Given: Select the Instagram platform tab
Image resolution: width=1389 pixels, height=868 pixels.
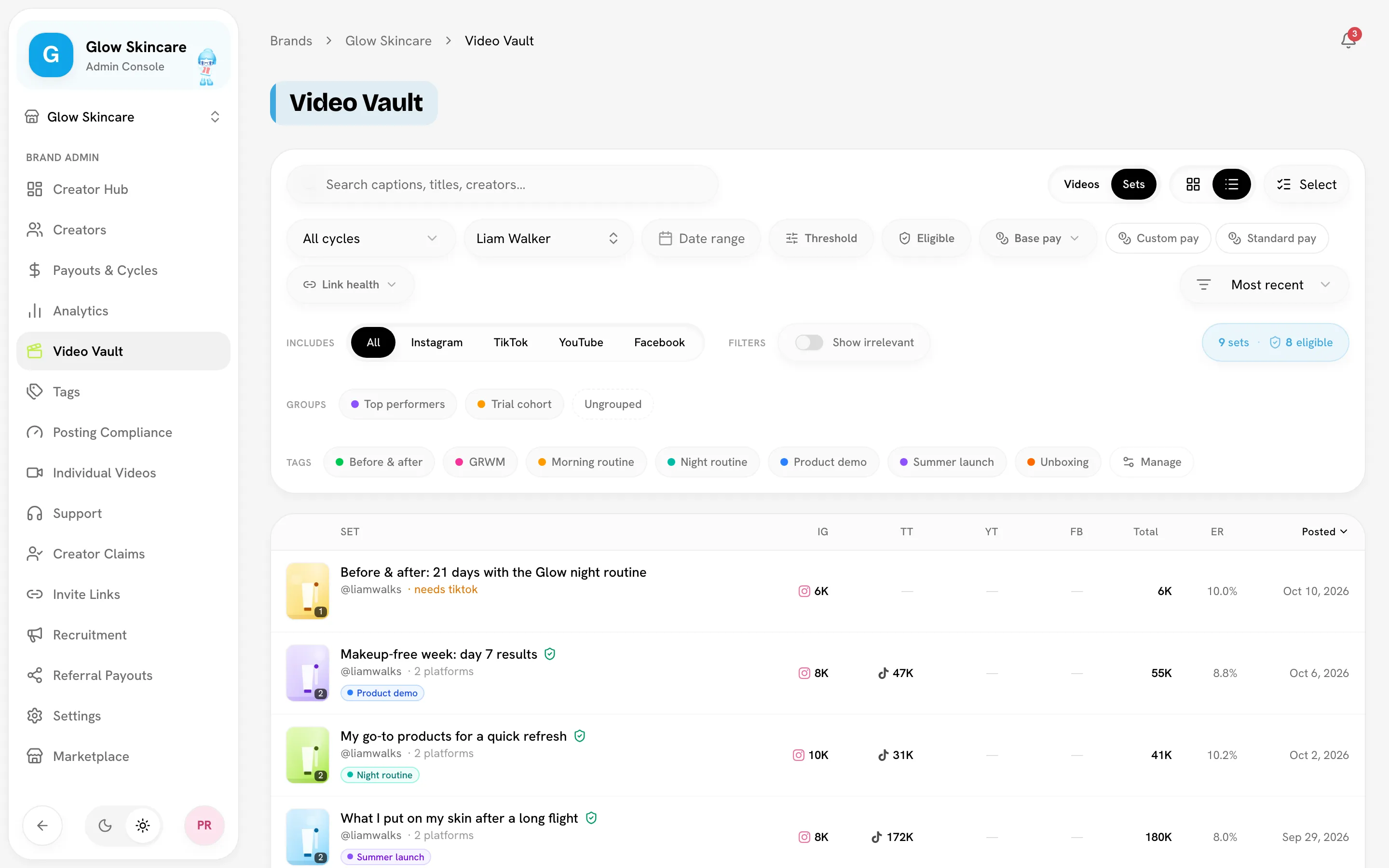Looking at the screenshot, I should (437, 342).
